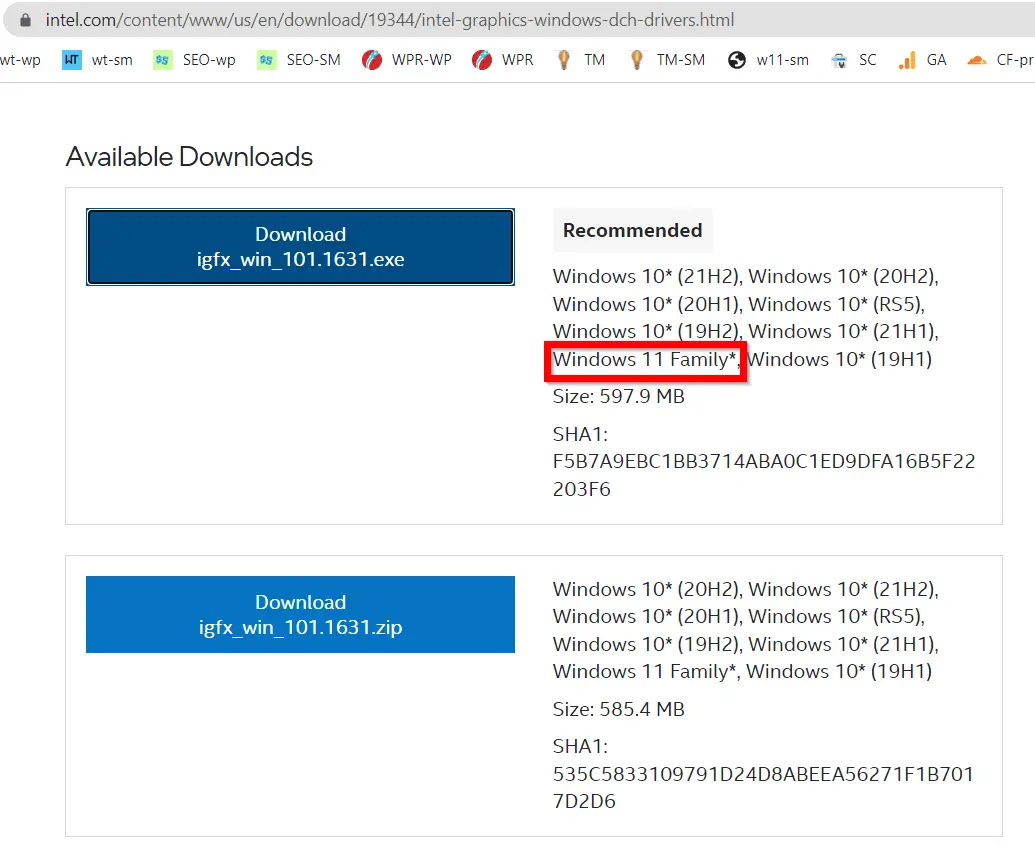The height and width of the screenshot is (868, 1035).
Task: Click Windows 10* (19H1) in the zip card
Action: tap(839, 671)
